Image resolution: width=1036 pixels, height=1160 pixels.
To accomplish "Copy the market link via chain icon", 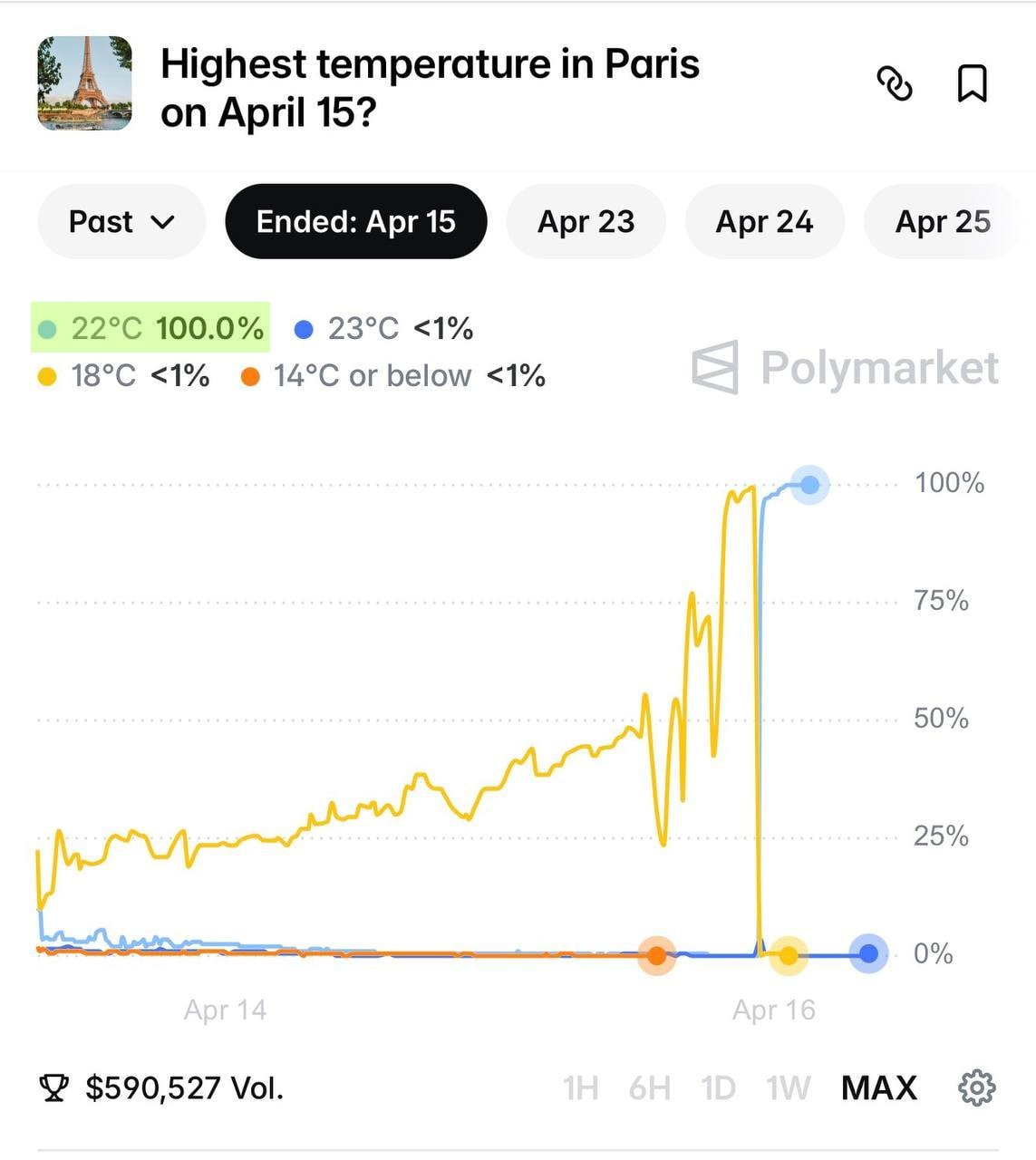I will pyautogui.click(x=895, y=83).
